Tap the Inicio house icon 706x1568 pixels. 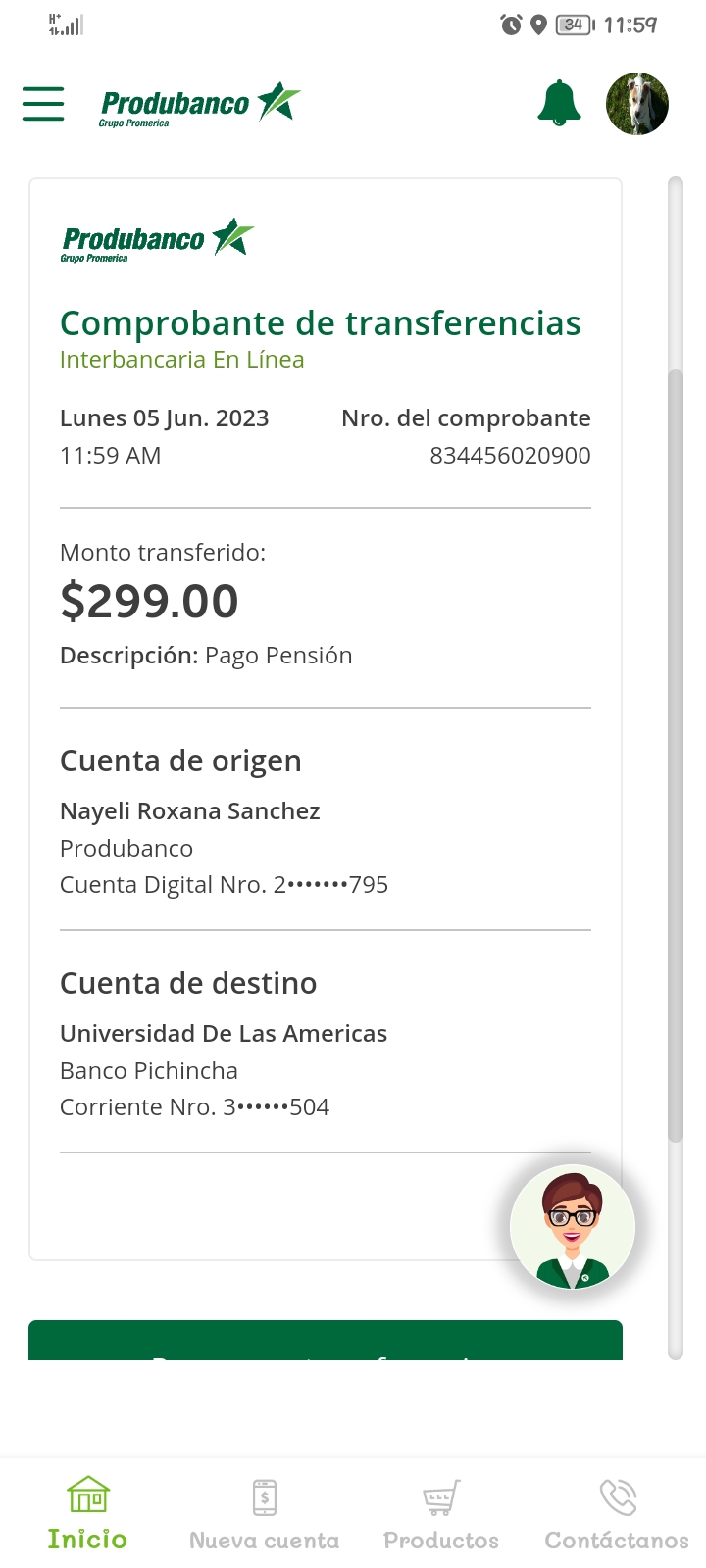coord(88,1495)
